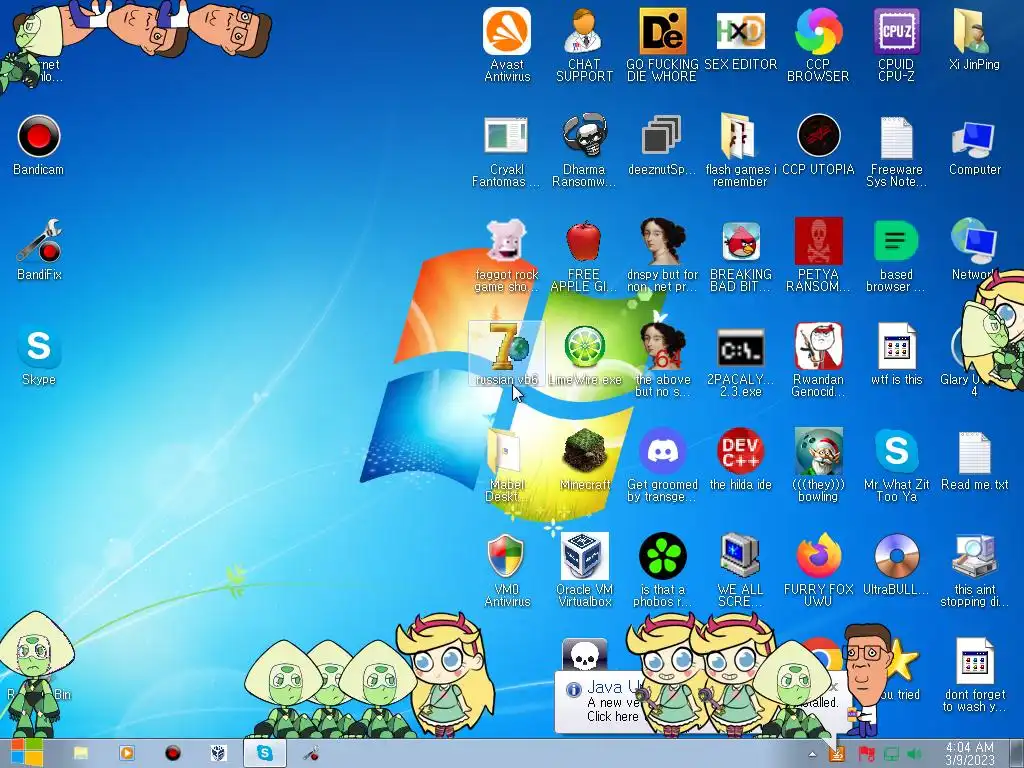Open Mr What Zit Too Ya Skype icon
The image size is (1024, 768).
click(x=896, y=466)
